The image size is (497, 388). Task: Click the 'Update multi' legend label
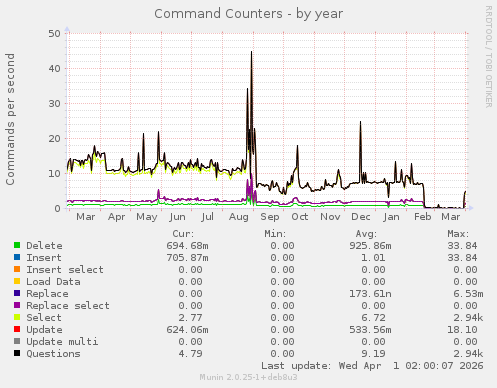point(62,342)
